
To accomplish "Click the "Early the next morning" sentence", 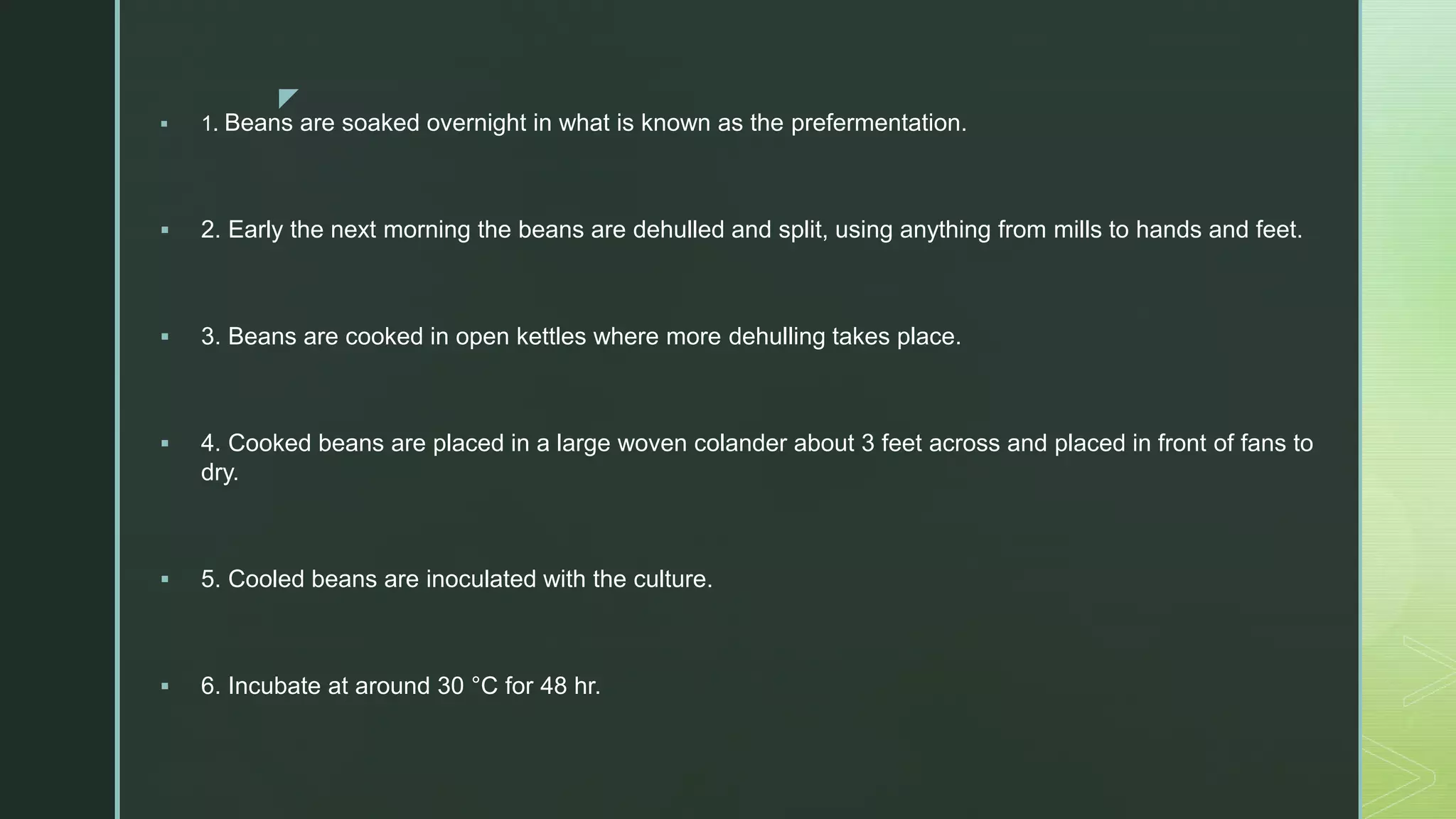I will pos(751,230).
